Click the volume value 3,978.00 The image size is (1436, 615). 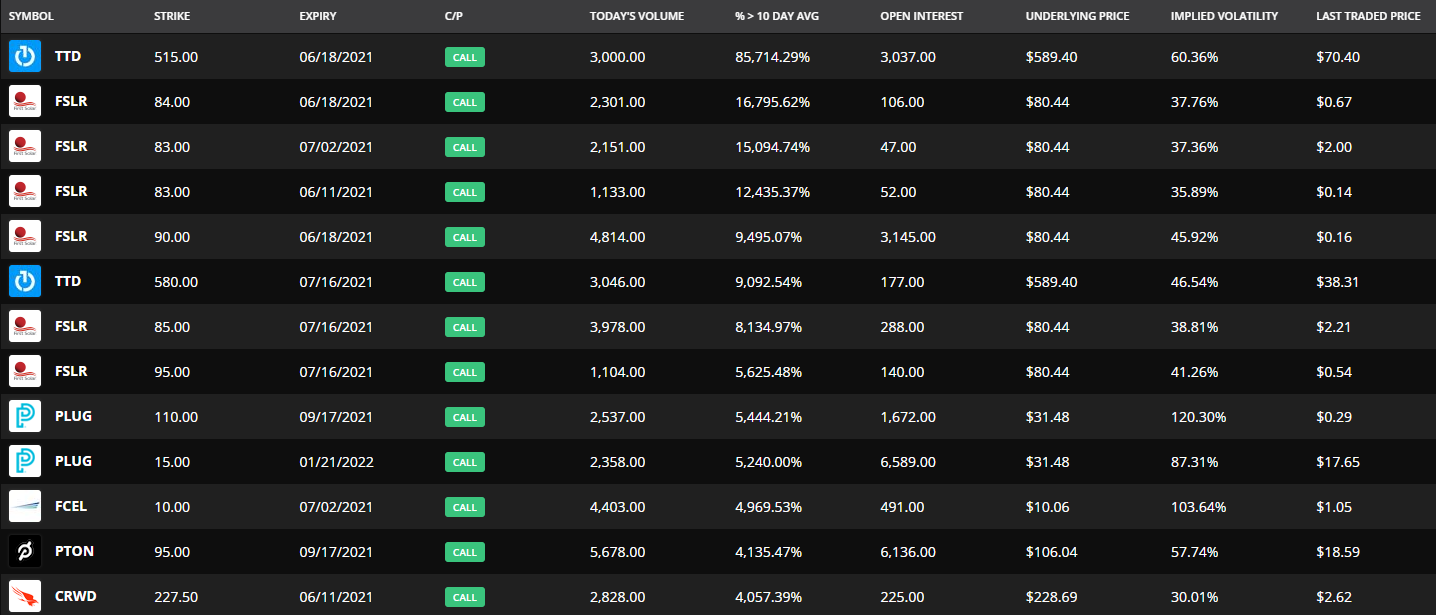pos(618,327)
